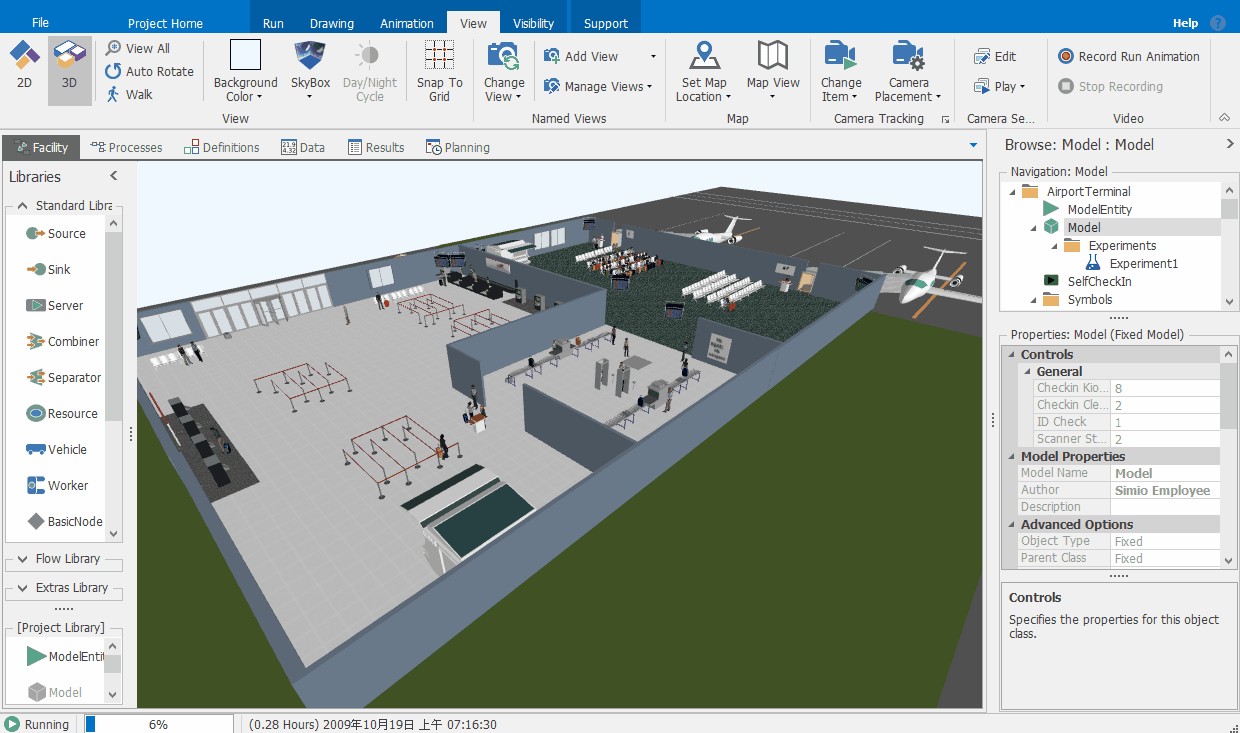Screen dimensions: 1240x733
Task: Pick the Vehicle object from Standard Library
Action: point(67,450)
